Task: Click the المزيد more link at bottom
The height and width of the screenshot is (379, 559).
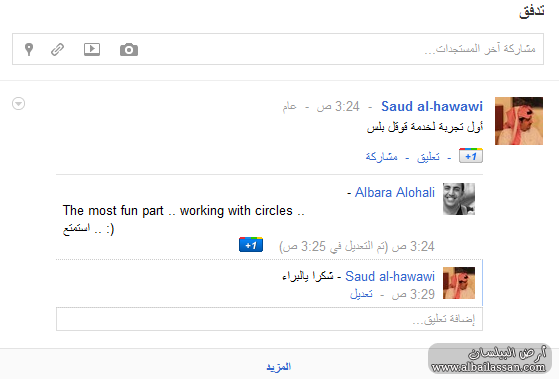Action: [x=279, y=367]
